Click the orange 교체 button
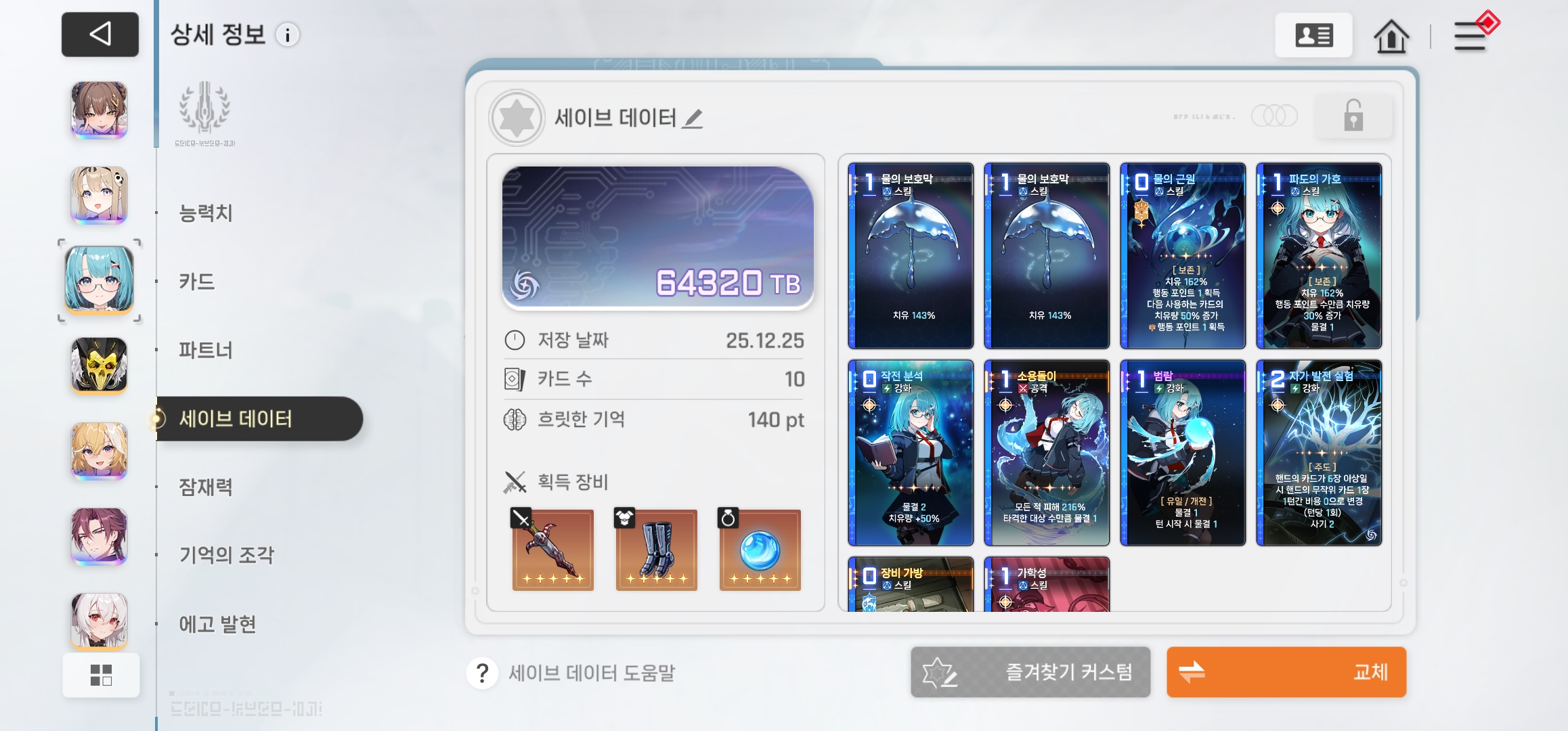Screen dimensions: 1568x731 [x=1286, y=672]
